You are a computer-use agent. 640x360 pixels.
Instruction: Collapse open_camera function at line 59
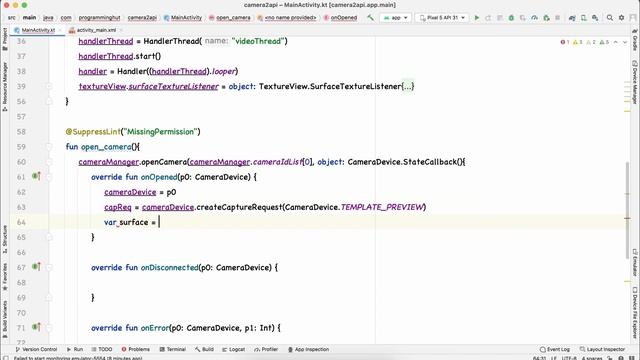pyautogui.click(x=49, y=147)
